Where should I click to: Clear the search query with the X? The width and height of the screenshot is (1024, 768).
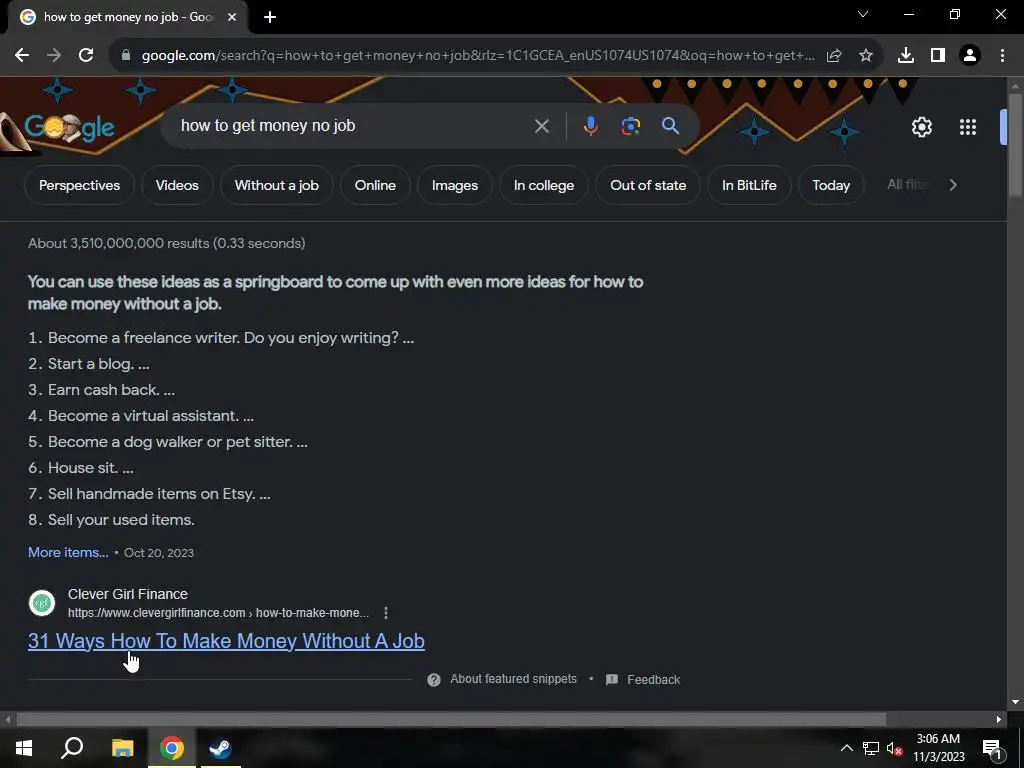[x=541, y=126]
